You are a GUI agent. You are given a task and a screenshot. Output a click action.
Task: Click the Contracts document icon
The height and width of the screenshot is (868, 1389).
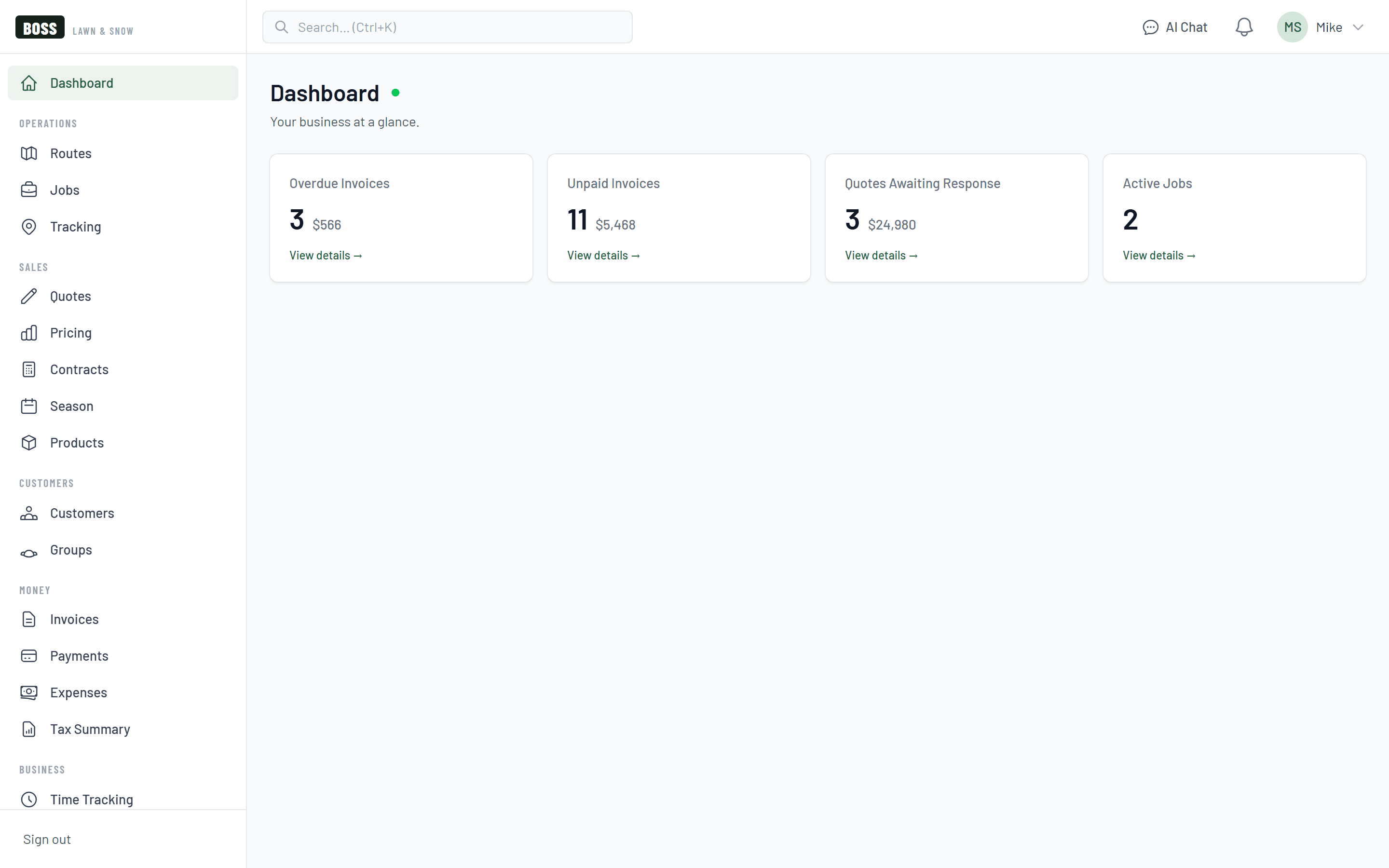pos(29,370)
